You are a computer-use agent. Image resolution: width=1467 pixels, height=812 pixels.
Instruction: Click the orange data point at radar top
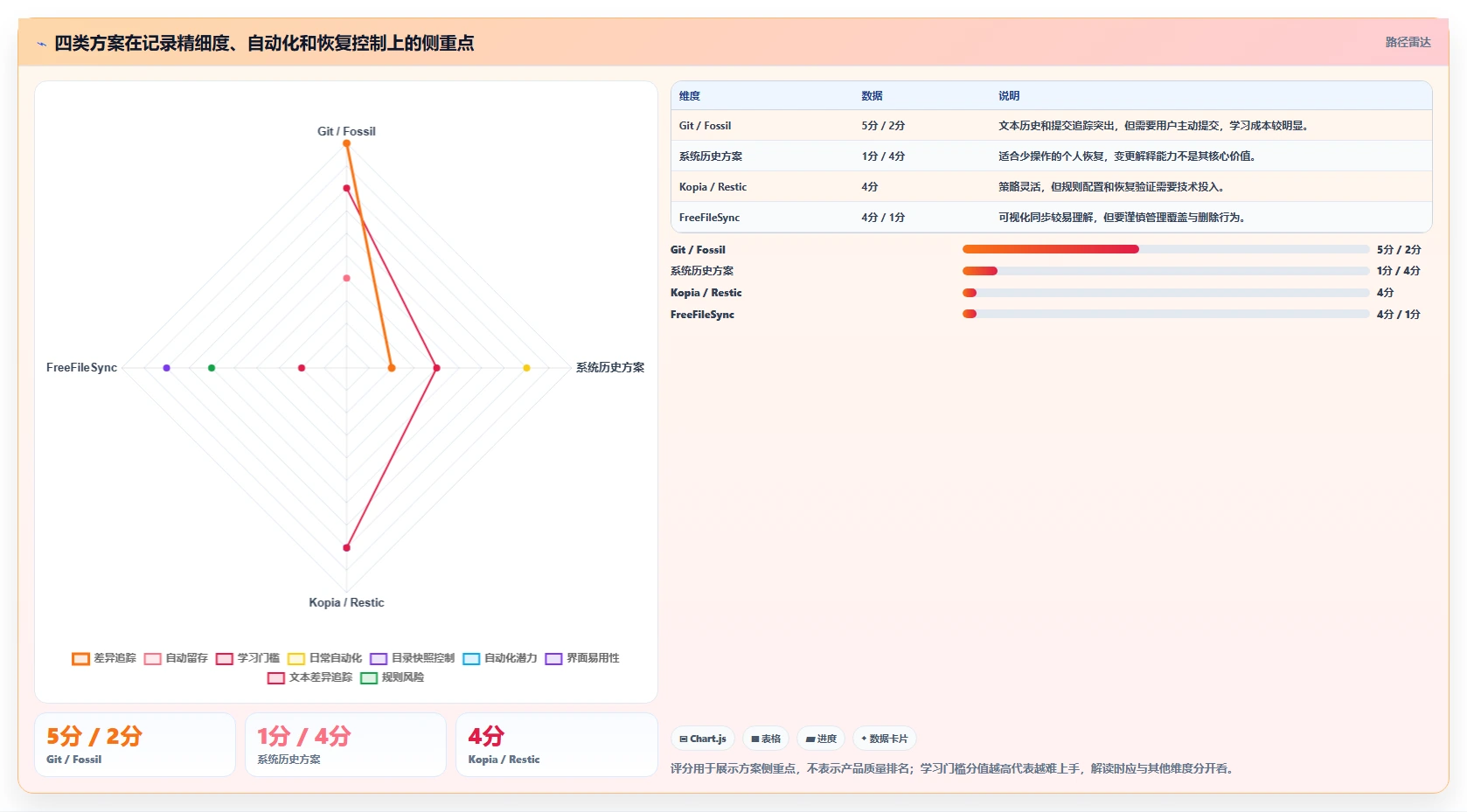pos(346,143)
